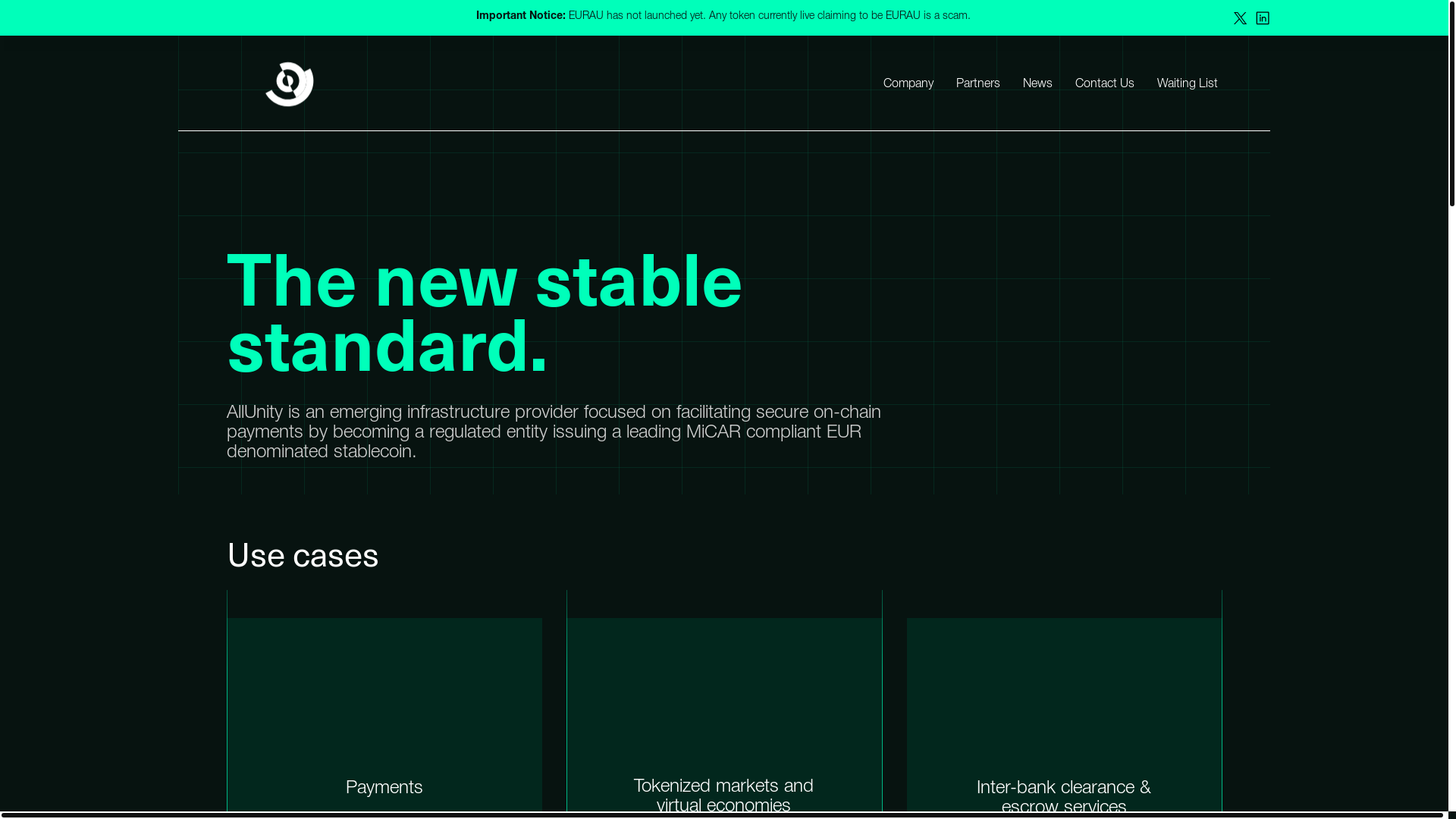Click the 'The new stable standard.' headline

point(485,315)
